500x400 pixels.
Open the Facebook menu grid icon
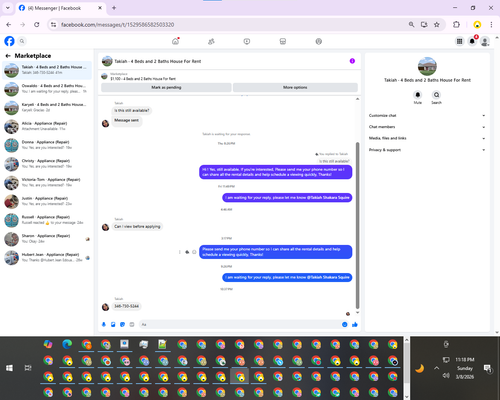(459, 41)
